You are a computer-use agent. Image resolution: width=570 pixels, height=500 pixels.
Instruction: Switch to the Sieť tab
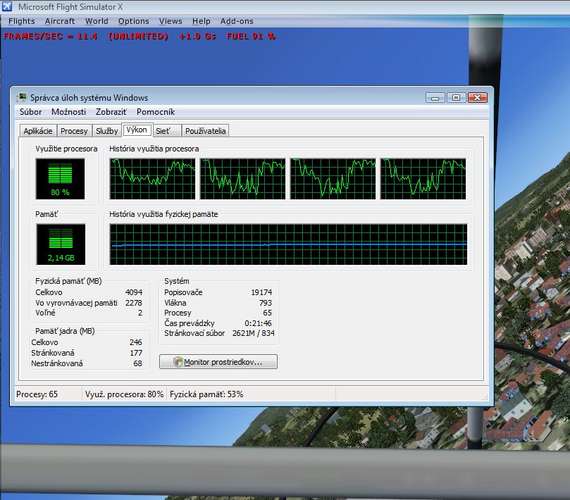[x=166, y=131]
